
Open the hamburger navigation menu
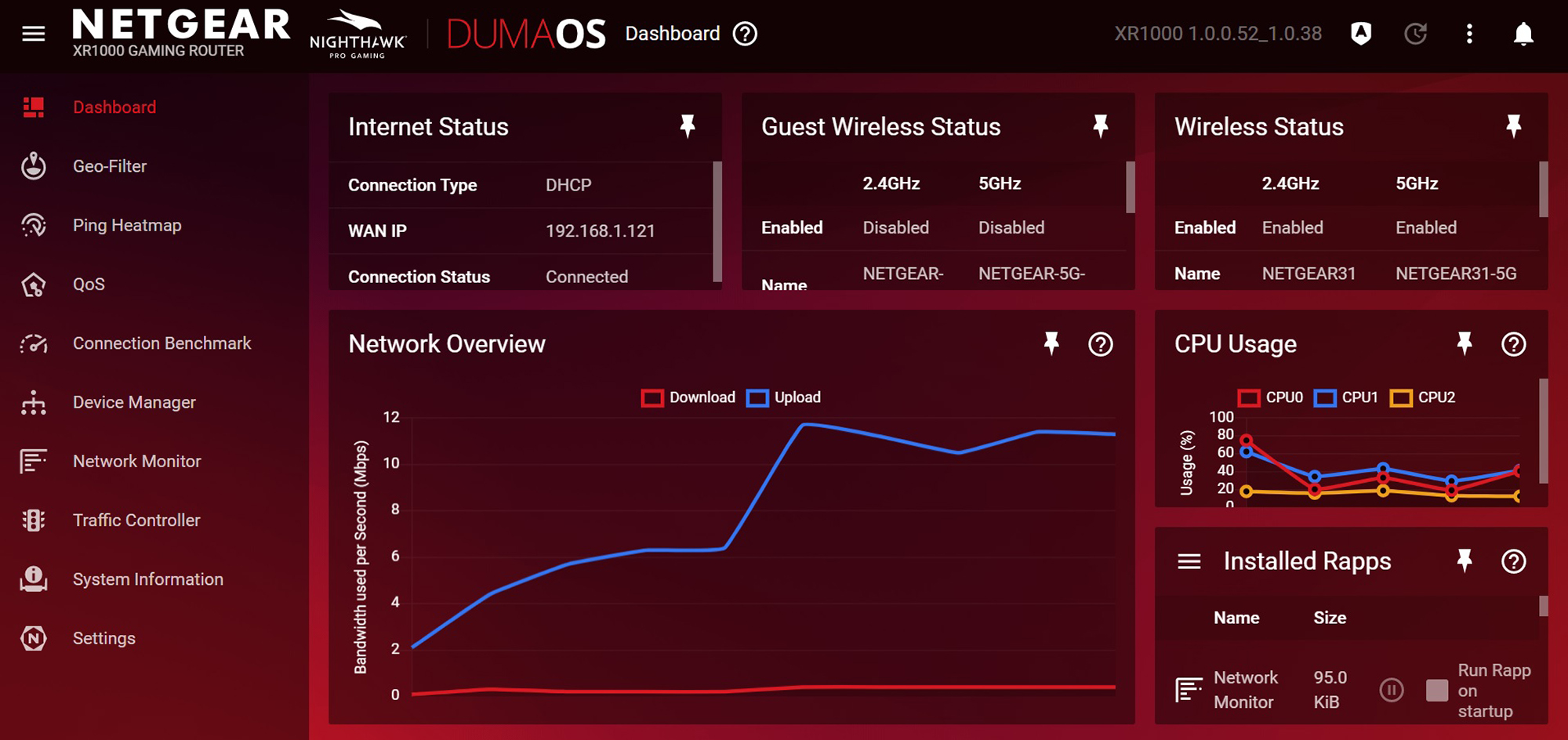tap(33, 34)
